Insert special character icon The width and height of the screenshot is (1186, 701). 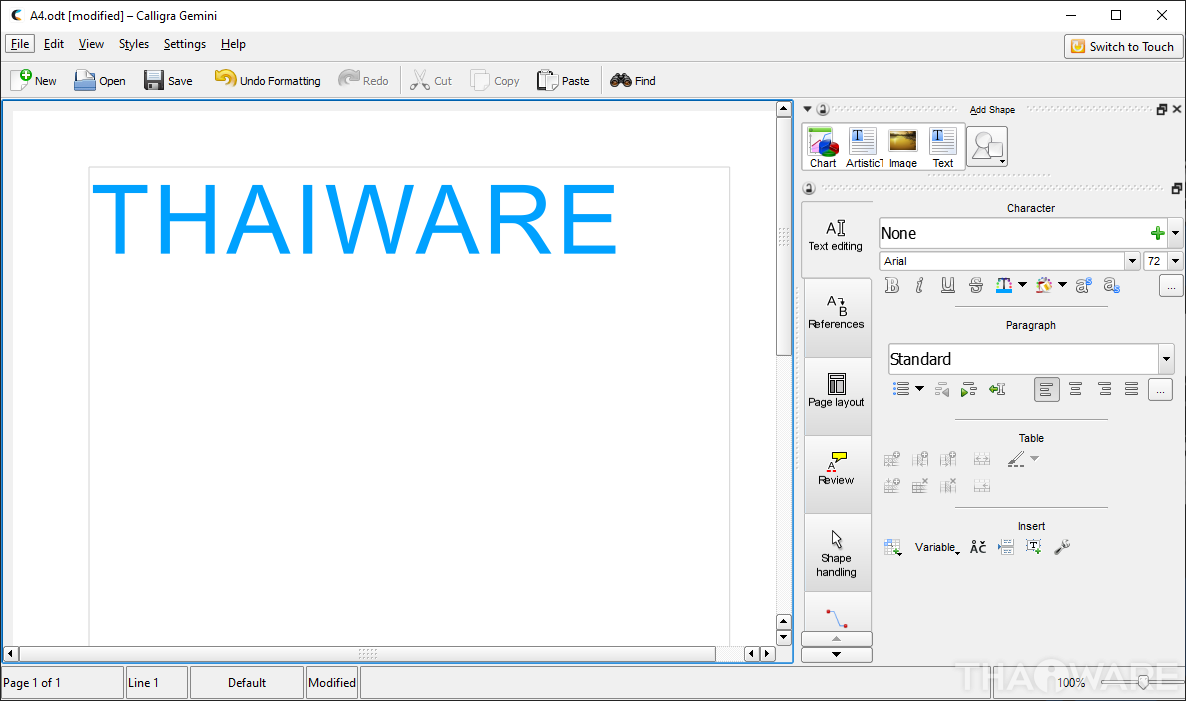[x=978, y=547]
